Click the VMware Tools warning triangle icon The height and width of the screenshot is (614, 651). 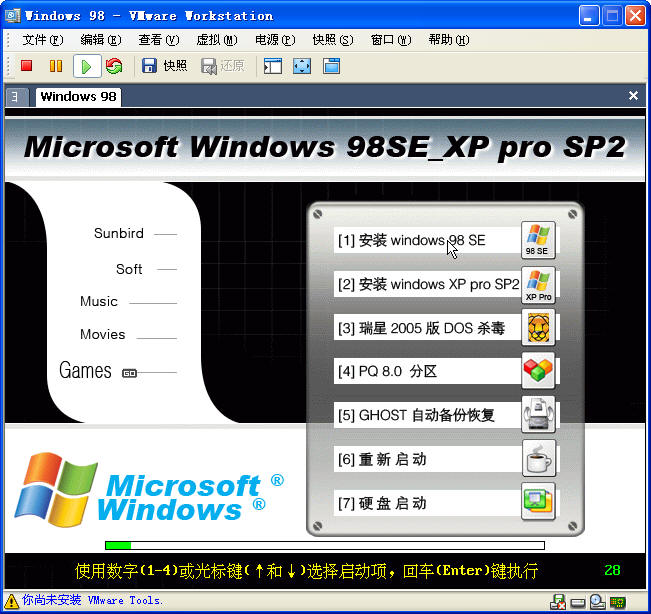[x=11, y=600]
